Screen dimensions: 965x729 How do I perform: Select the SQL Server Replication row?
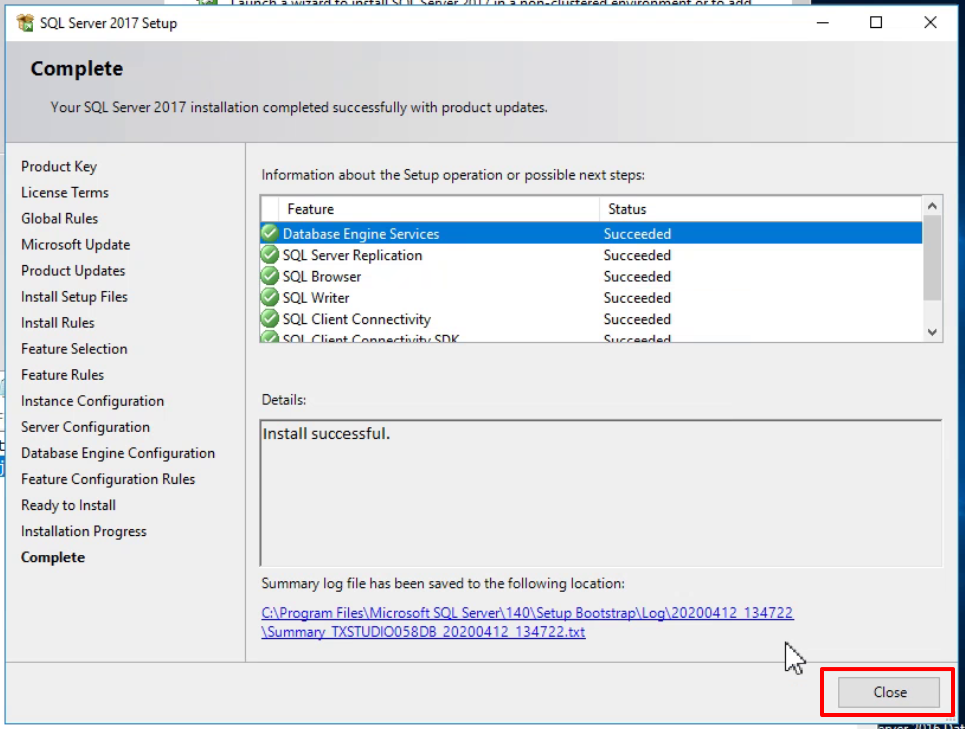click(591, 255)
